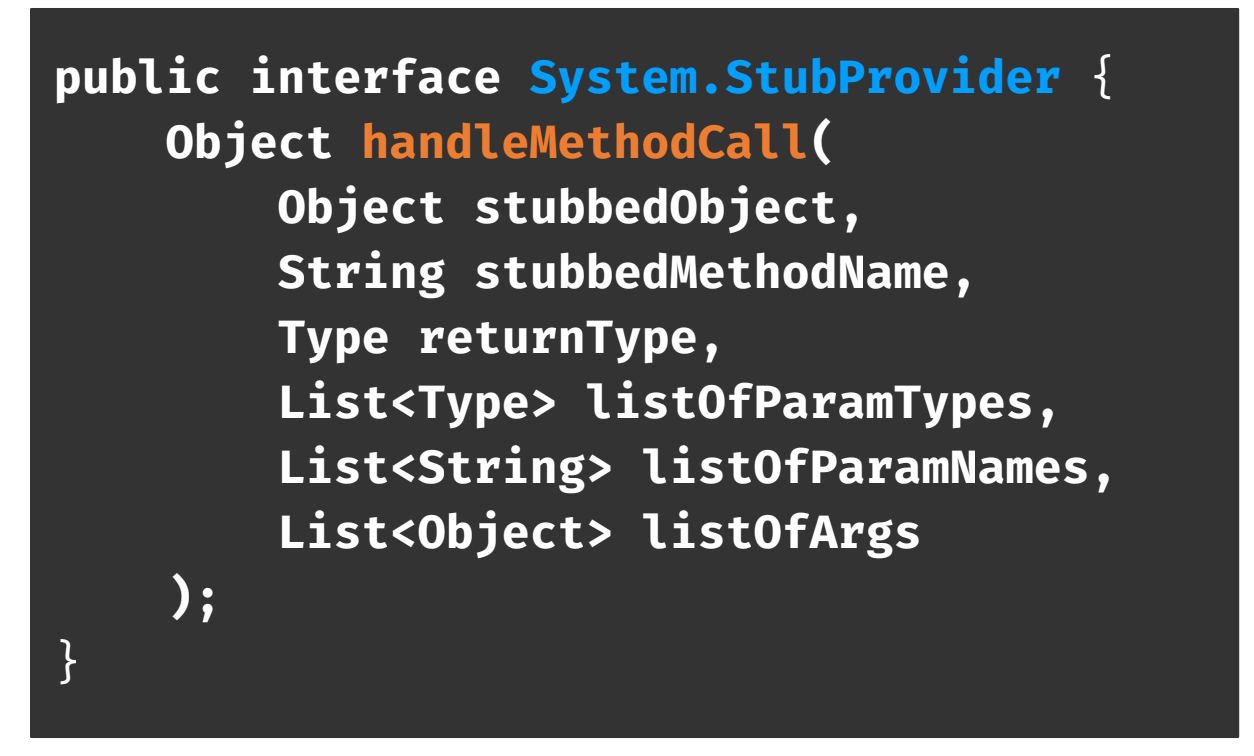The width and height of the screenshot is (1254, 756).
Task: Click the Object type preceding stubbedObject
Action: tap(360, 209)
